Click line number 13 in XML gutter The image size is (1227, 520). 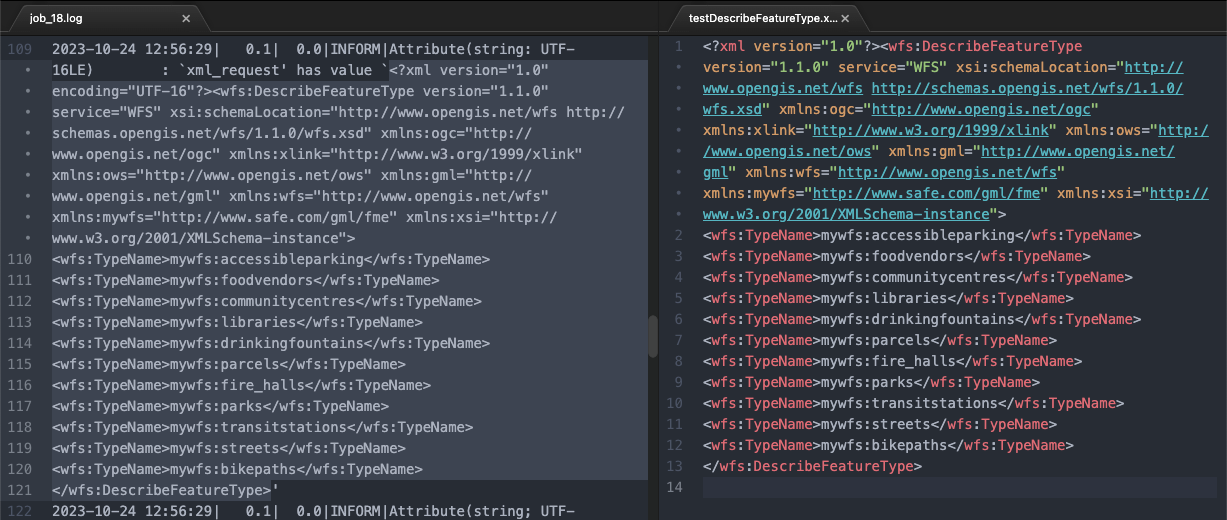point(675,466)
